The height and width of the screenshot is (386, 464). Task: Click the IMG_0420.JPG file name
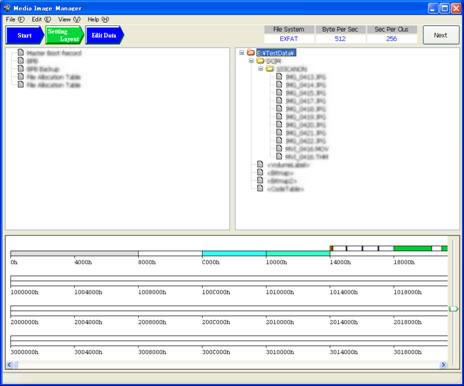point(306,125)
